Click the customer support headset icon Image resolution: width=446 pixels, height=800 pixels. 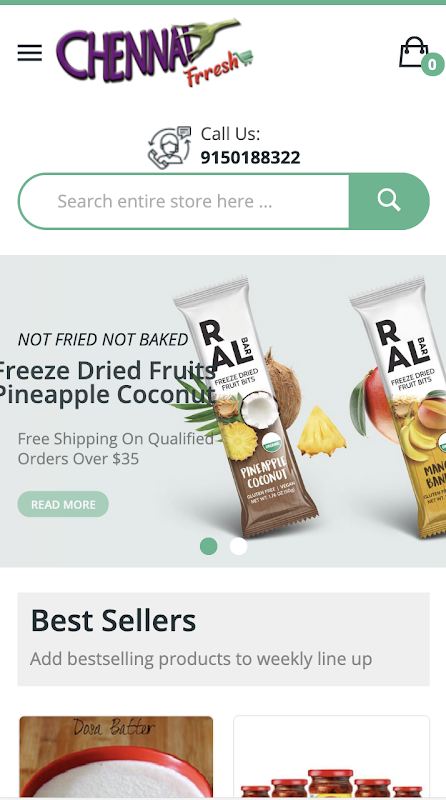tap(170, 147)
